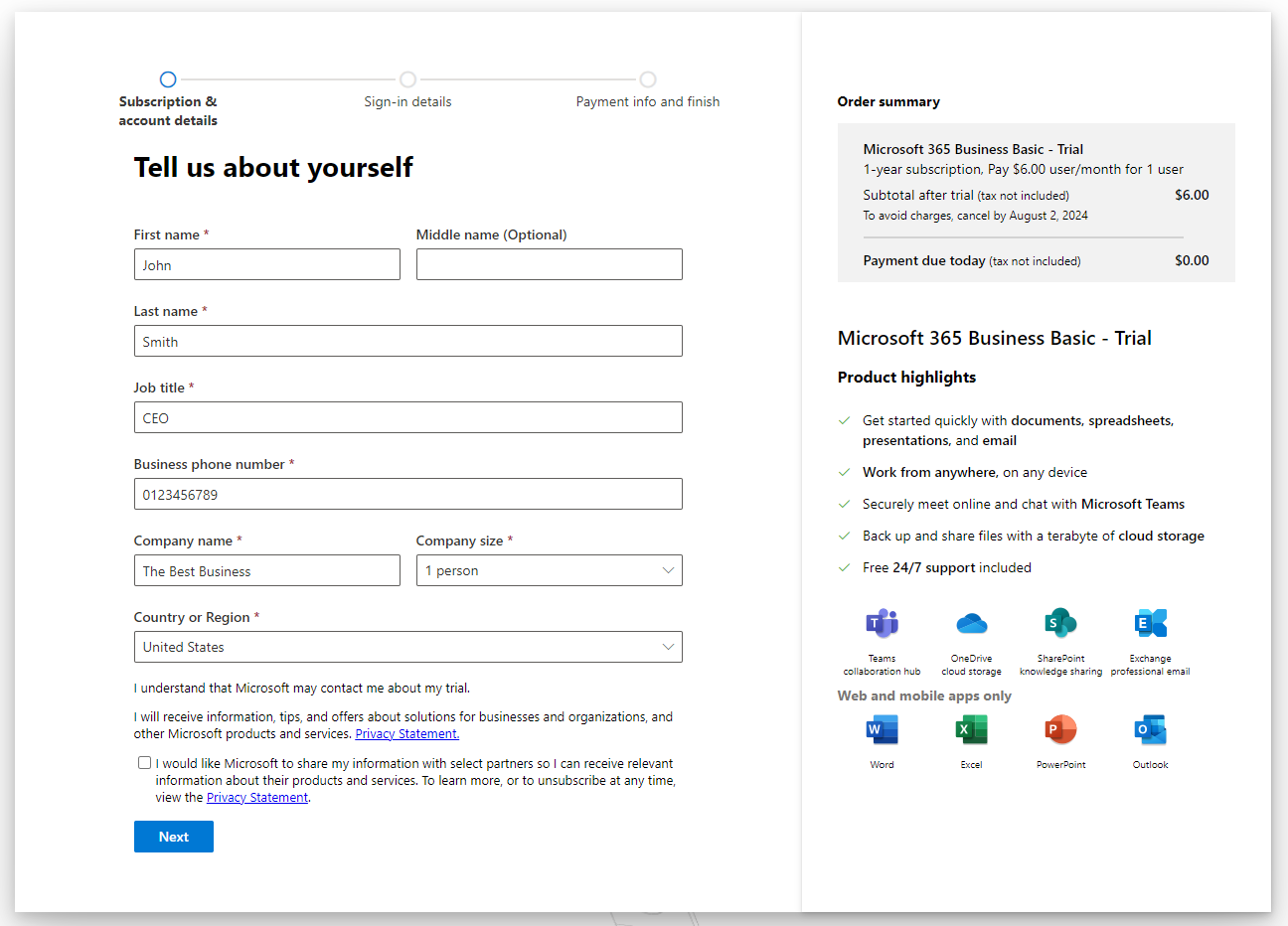The height and width of the screenshot is (926, 1288).
Task: Click 'Microsoft 365 Business Basic - Trial' in the order summary box
Action: pyautogui.click(x=973, y=149)
